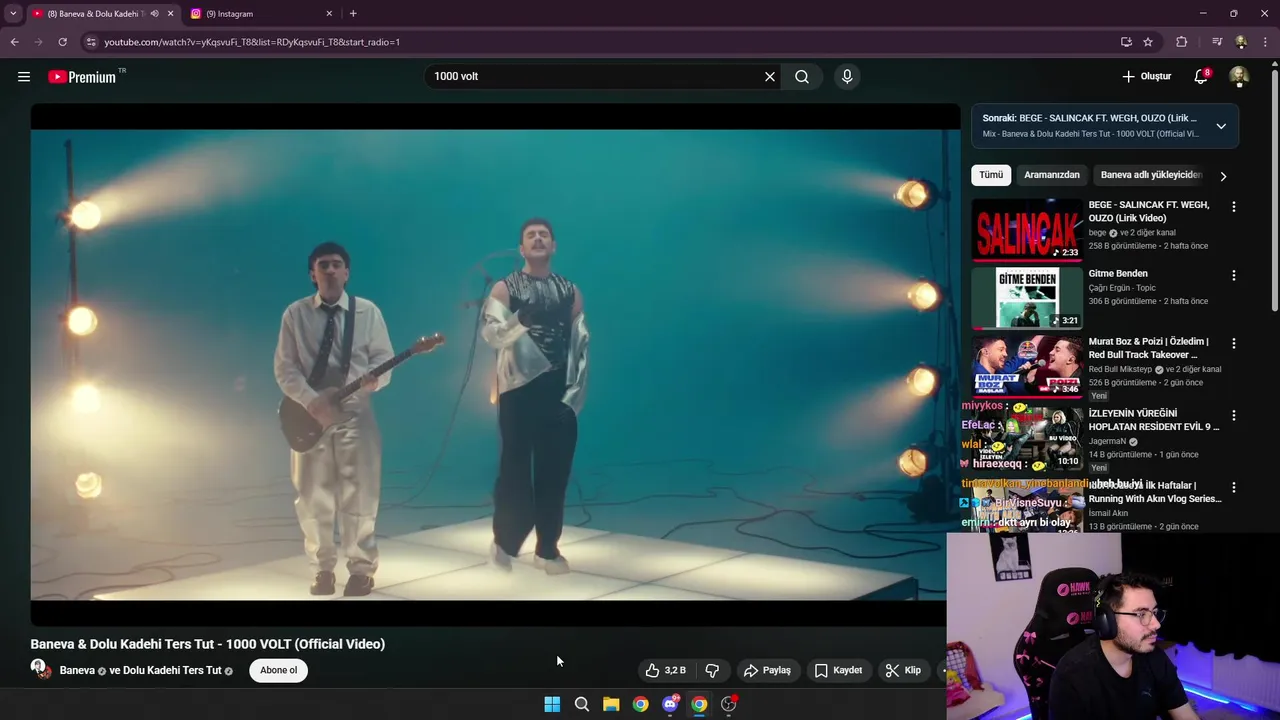Open Discord from taskbar
Viewport: 1280px width, 720px height.
click(670, 704)
